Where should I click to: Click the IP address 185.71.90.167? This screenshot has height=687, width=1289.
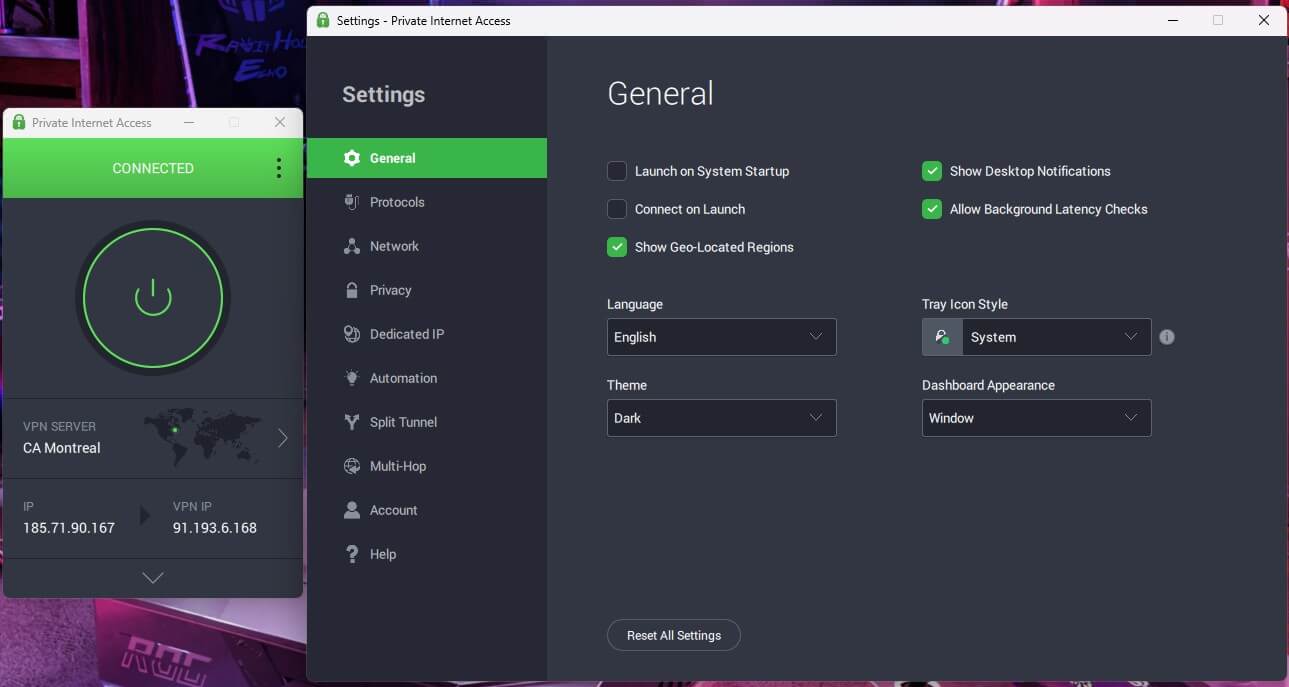tap(69, 528)
